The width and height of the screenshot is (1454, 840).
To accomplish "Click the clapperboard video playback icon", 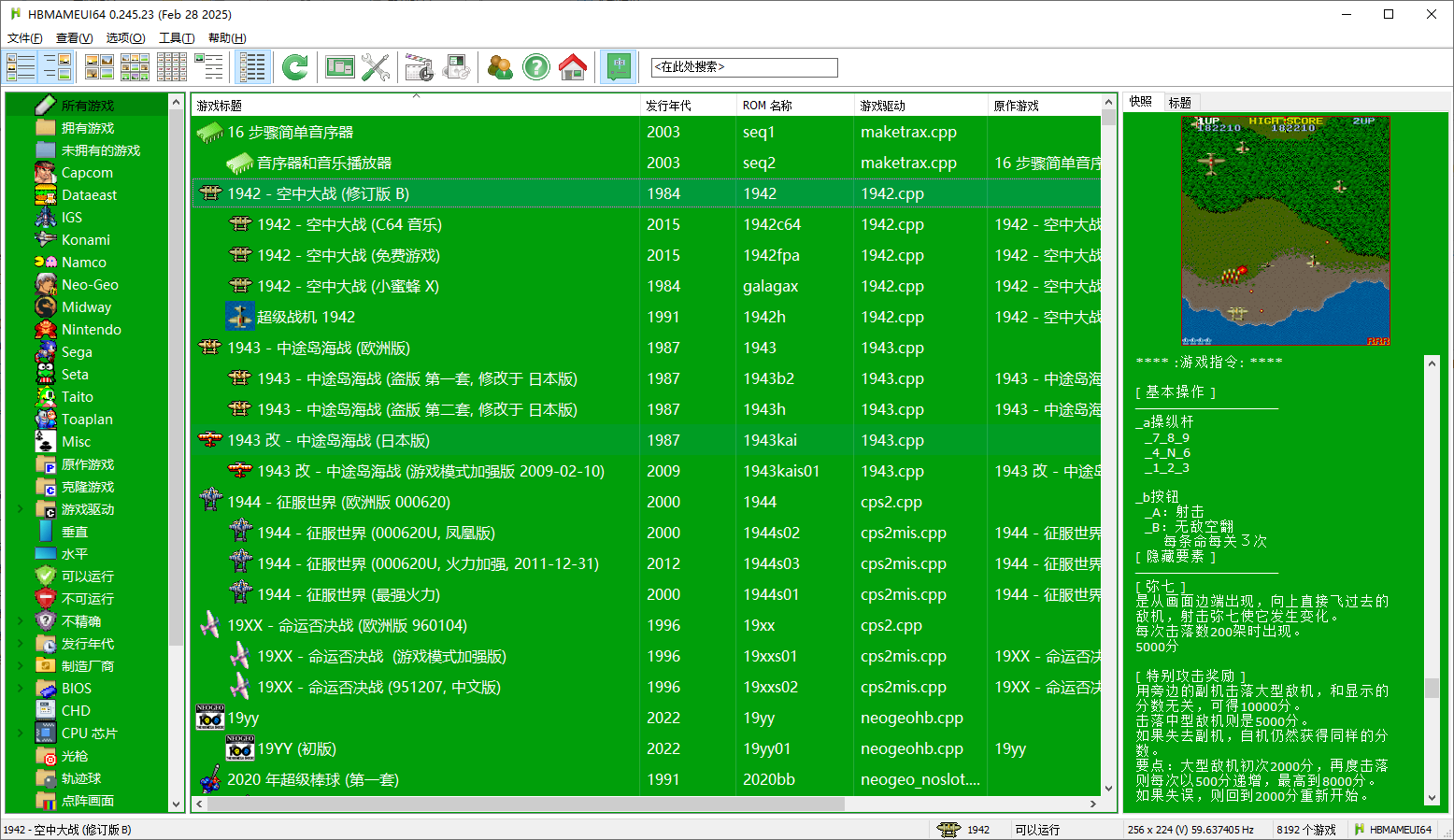I will (420, 67).
